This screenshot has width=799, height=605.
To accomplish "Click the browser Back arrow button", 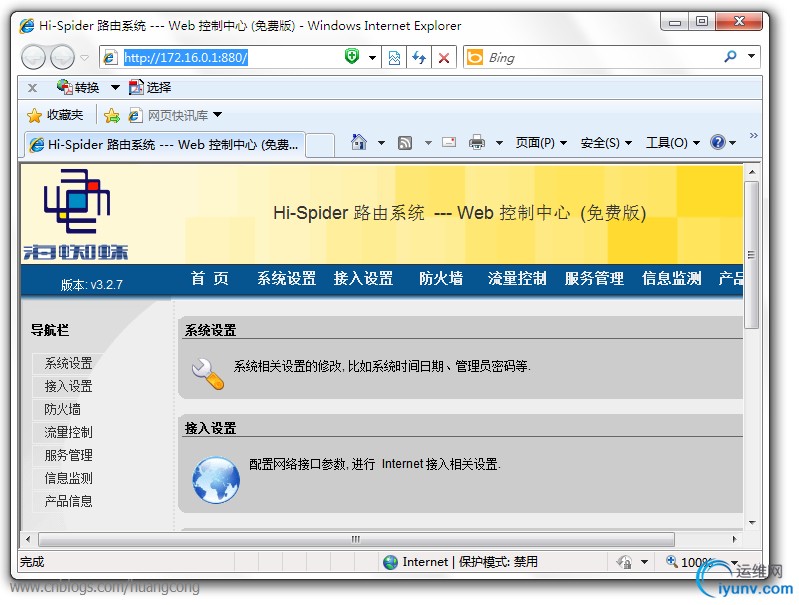I will (x=34, y=57).
